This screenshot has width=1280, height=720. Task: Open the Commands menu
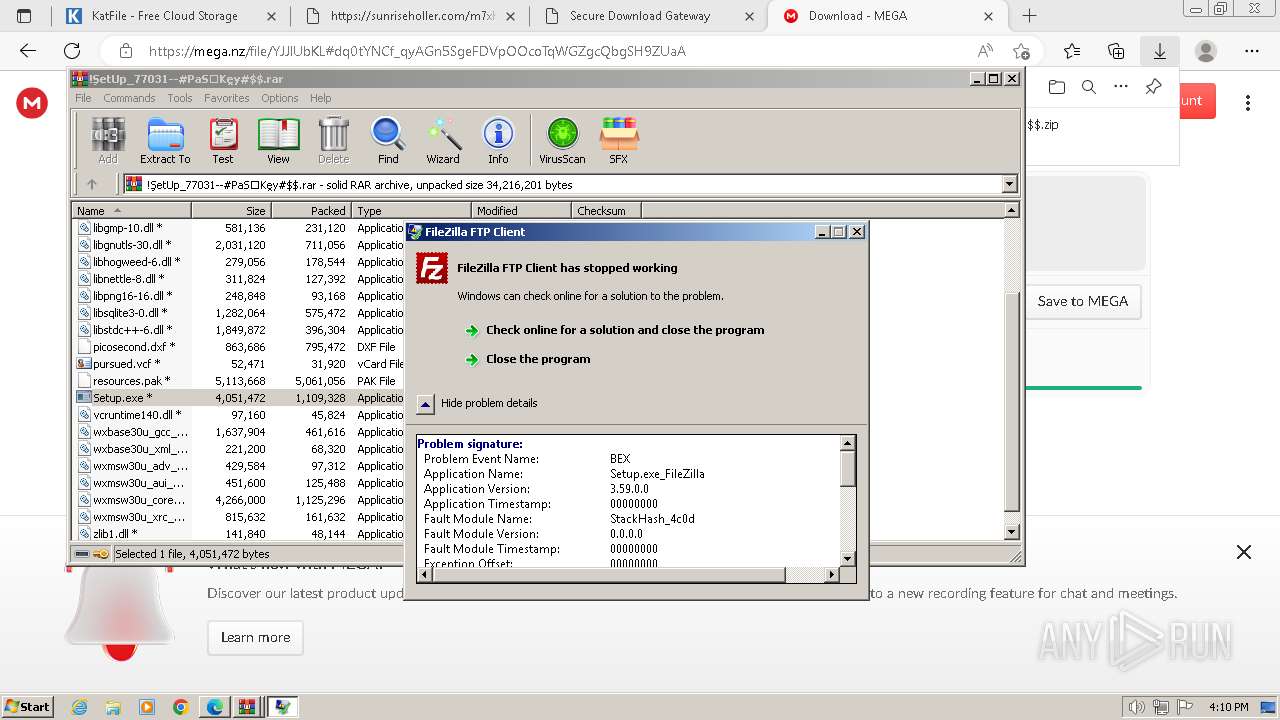point(129,98)
